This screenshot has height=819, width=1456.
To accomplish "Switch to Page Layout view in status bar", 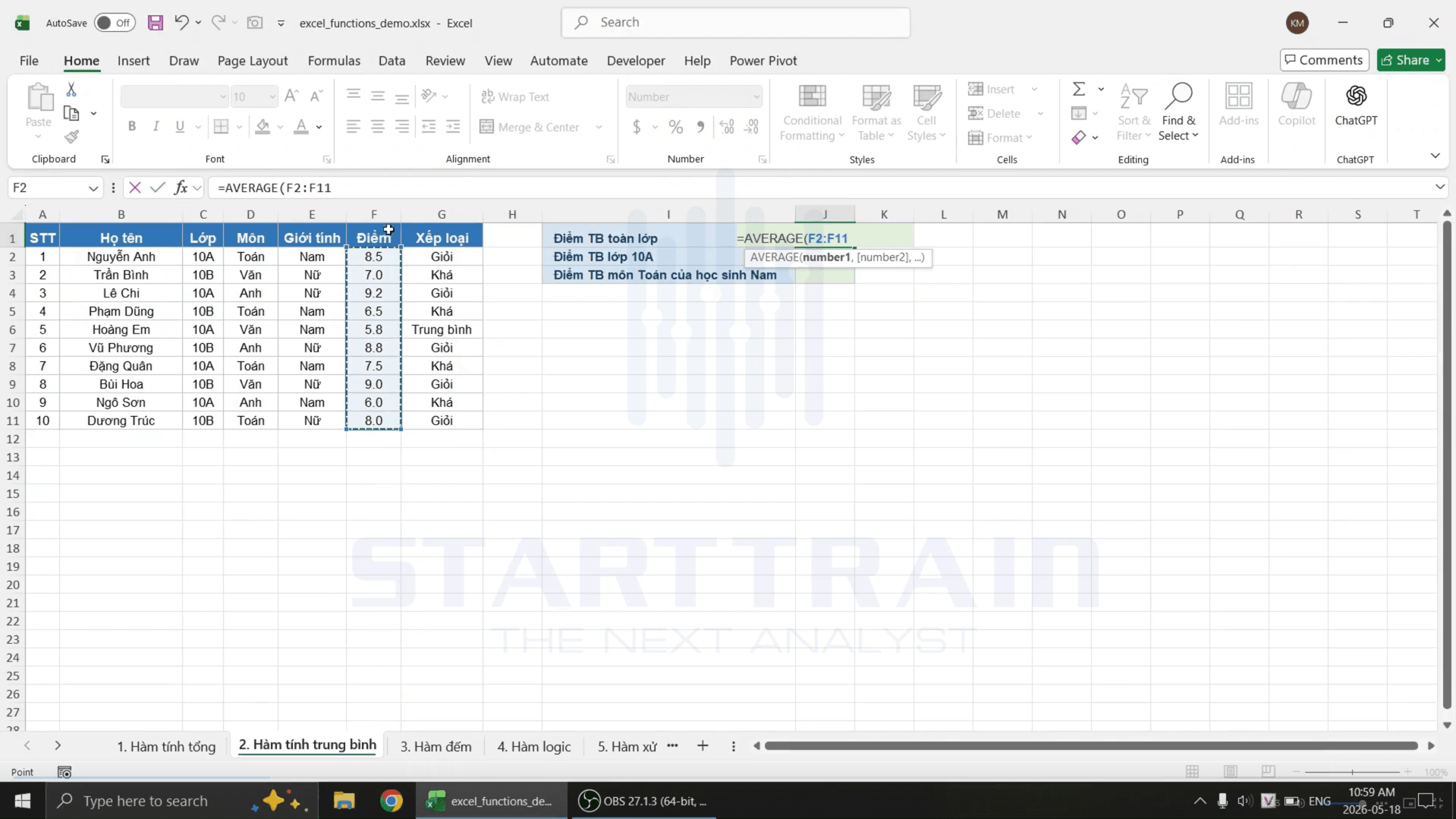I will [1231, 771].
